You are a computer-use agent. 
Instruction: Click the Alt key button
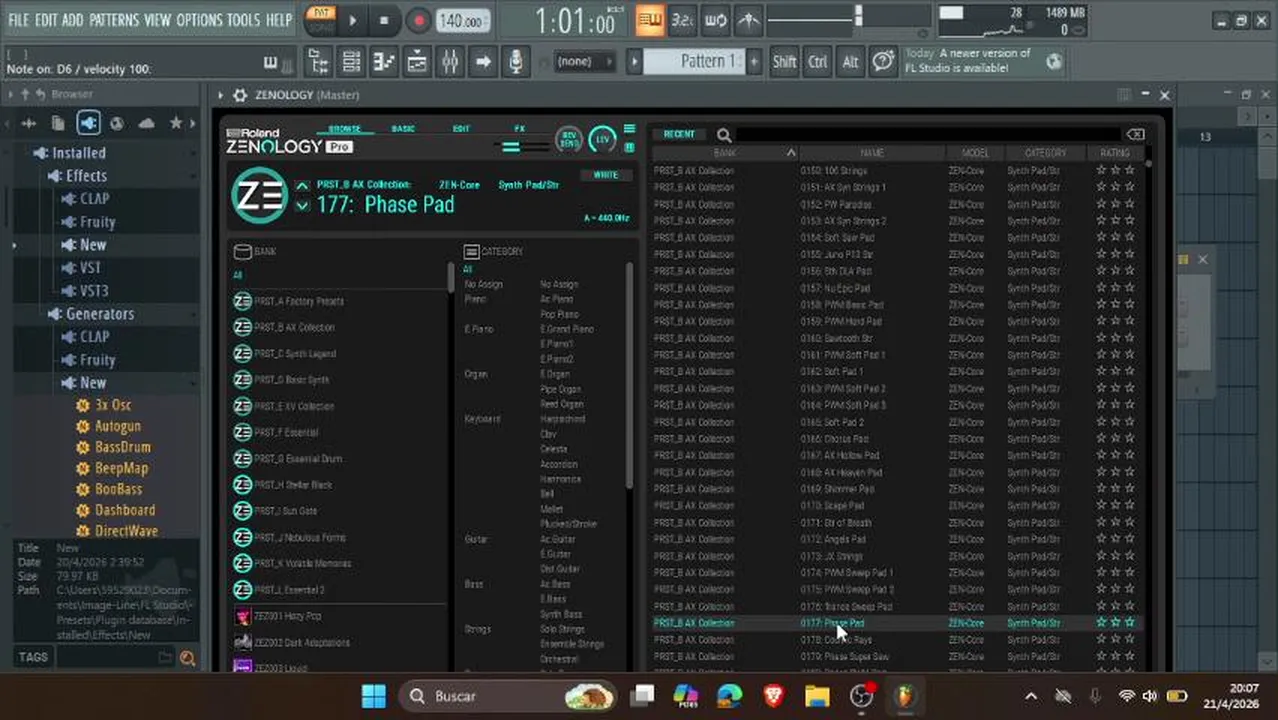850,62
